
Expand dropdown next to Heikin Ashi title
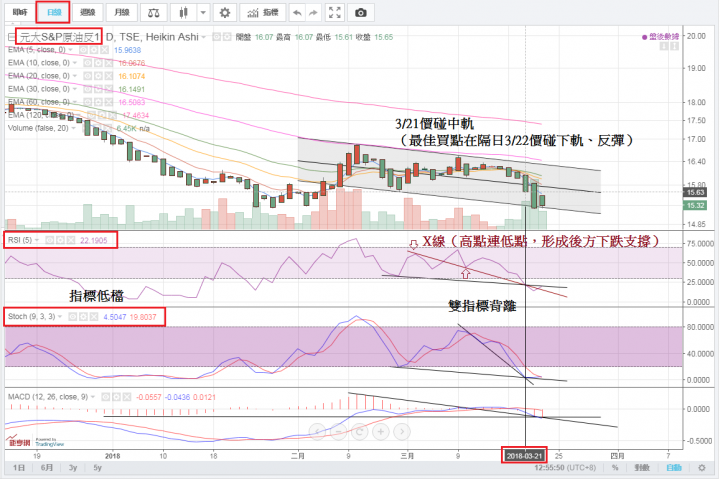coord(203,37)
